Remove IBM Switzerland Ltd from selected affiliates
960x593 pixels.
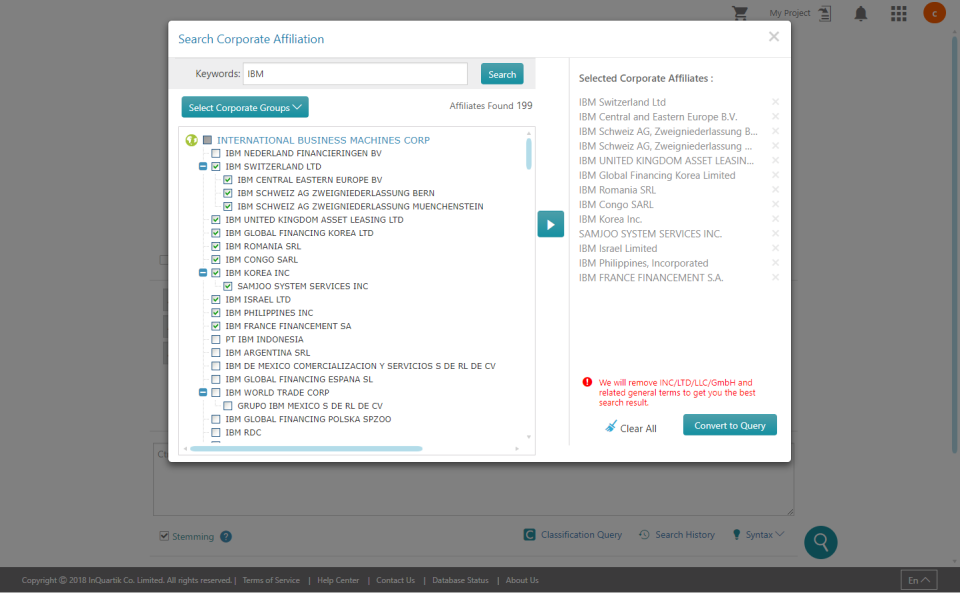pyautogui.click(x=775, y=102)
